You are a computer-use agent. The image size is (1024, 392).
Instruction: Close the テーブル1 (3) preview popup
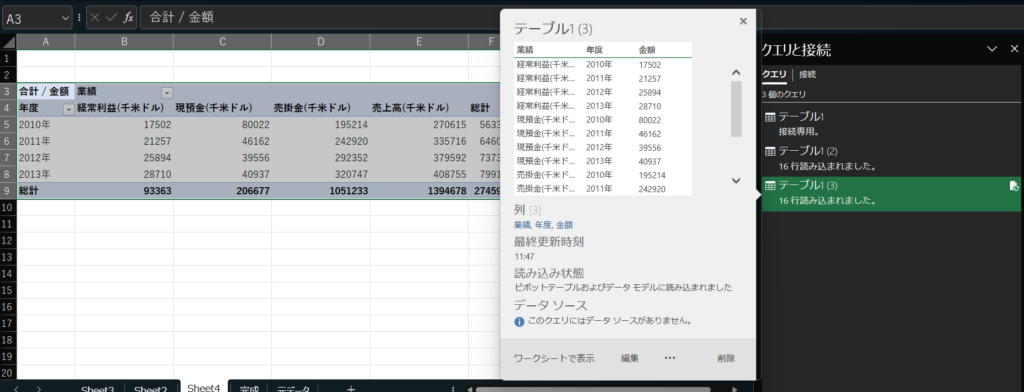(x=743, y=21)
